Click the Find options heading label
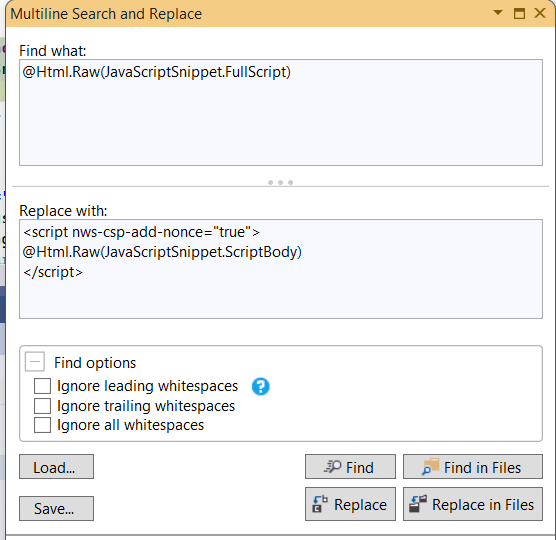Screen dimensions: 556x540 point(95,363)
